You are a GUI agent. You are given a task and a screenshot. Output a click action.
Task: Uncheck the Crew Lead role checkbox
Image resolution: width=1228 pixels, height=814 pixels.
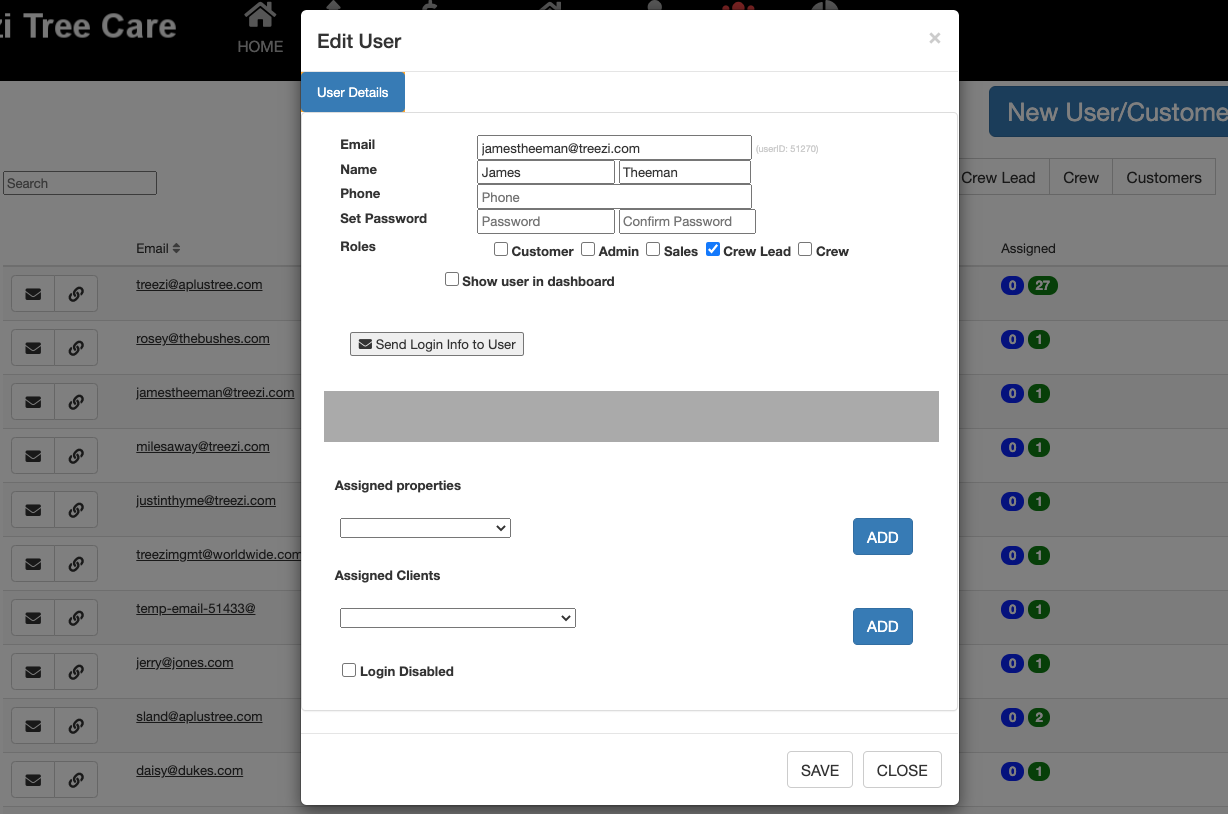tap(713, 250)
